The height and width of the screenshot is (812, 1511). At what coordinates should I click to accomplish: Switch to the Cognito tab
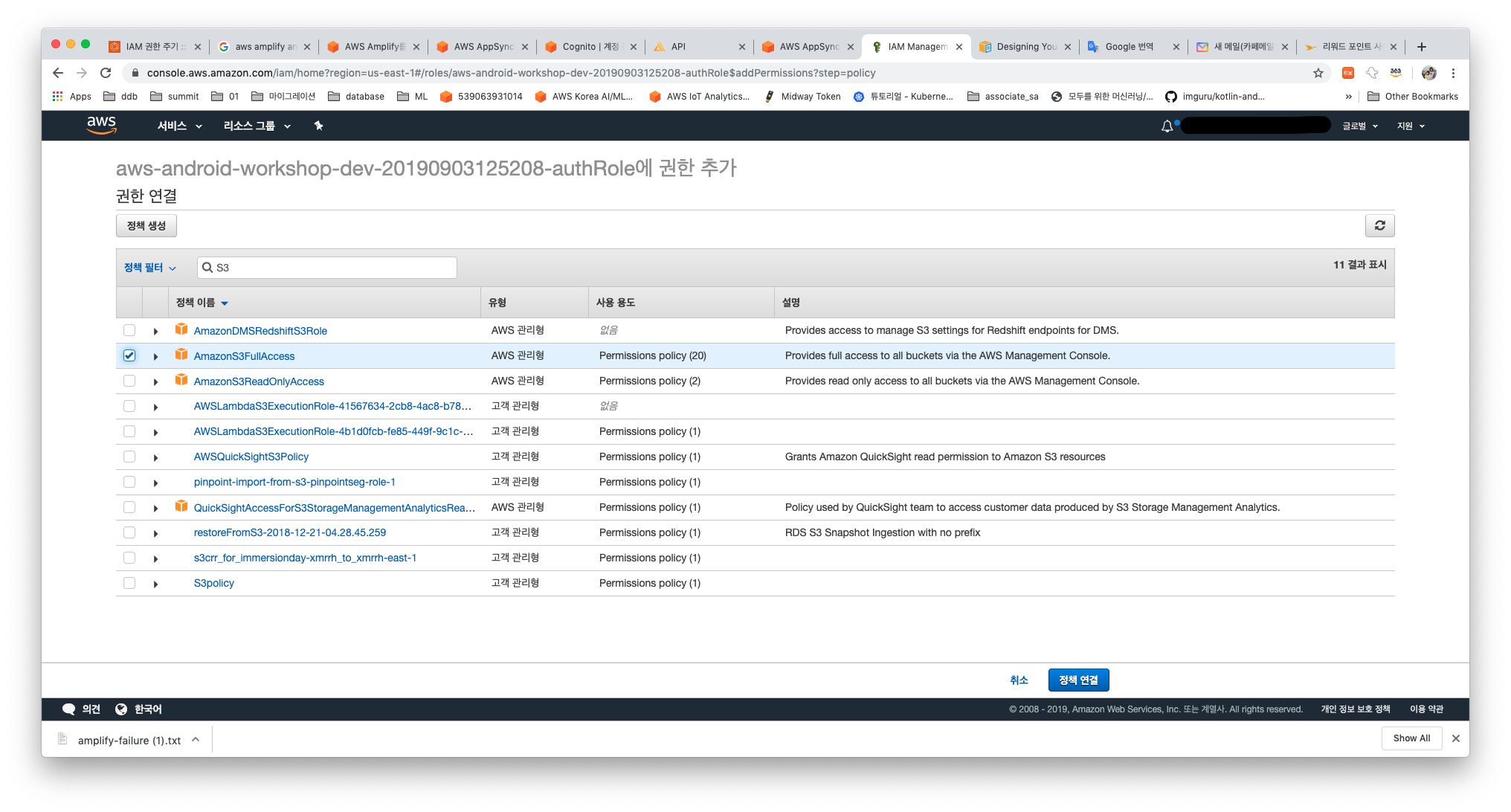[592, 46]
